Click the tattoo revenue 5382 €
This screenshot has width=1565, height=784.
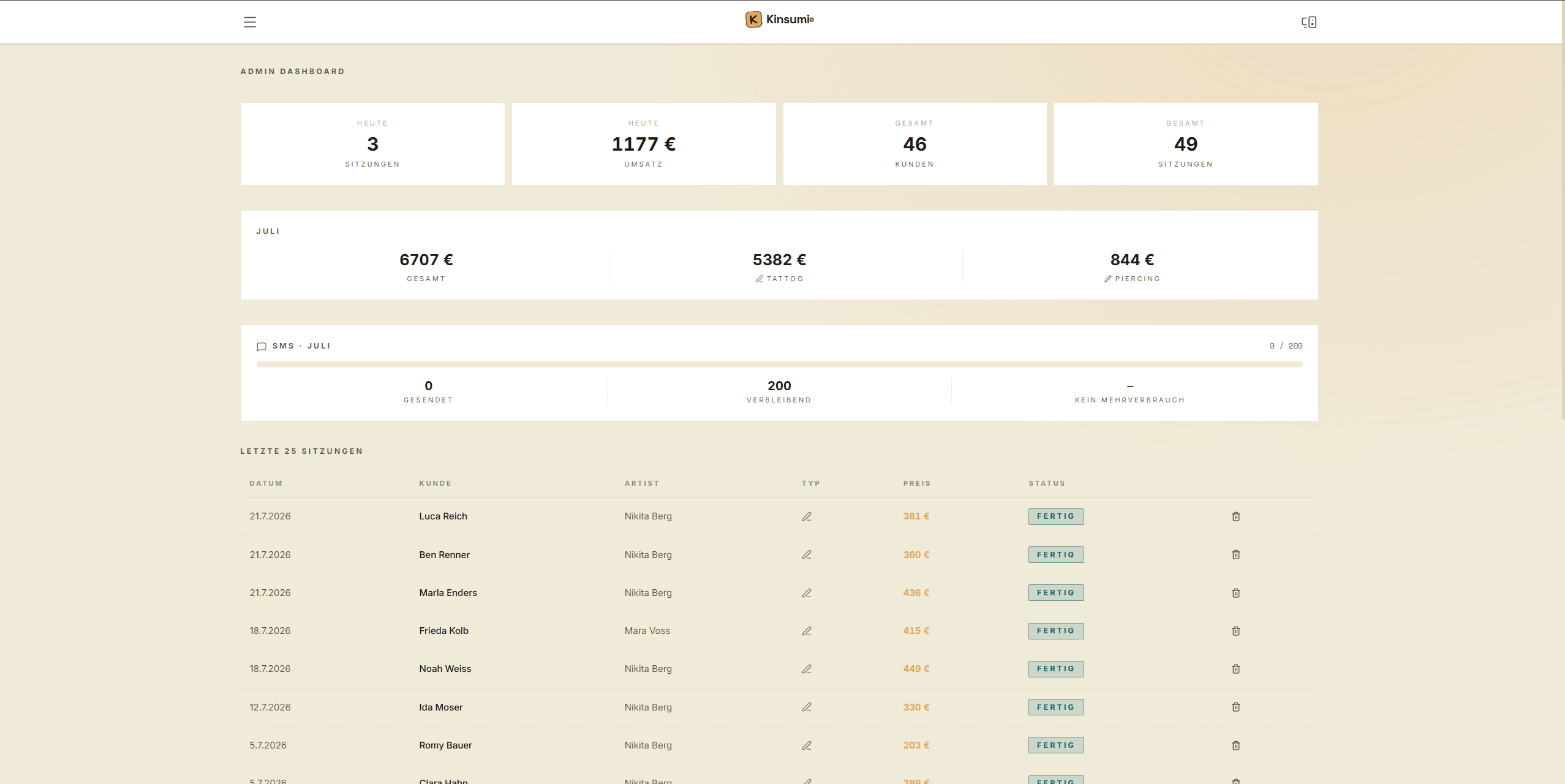[779, 260]
